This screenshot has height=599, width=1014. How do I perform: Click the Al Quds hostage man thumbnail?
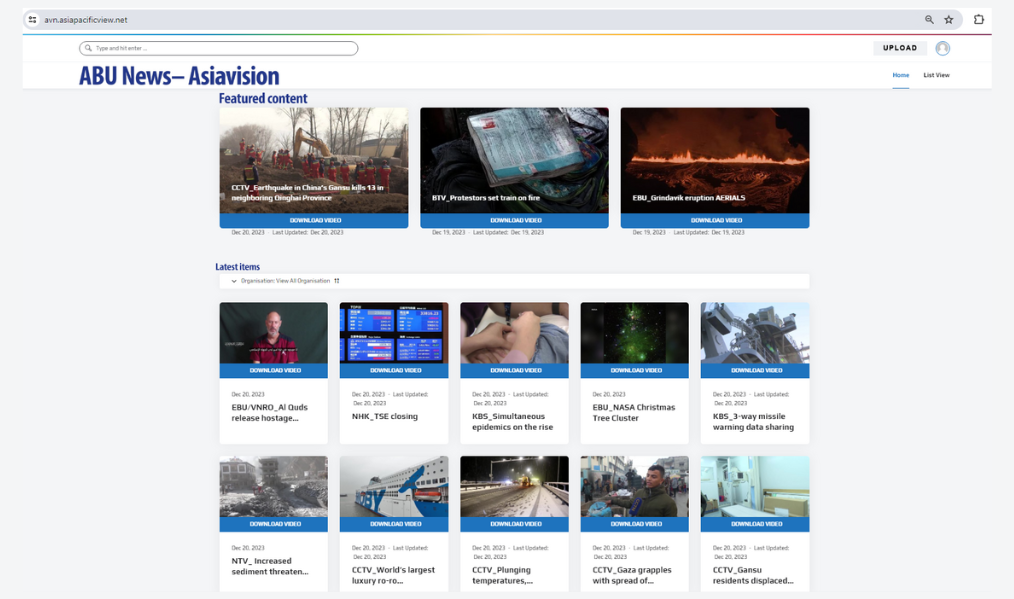274,333
